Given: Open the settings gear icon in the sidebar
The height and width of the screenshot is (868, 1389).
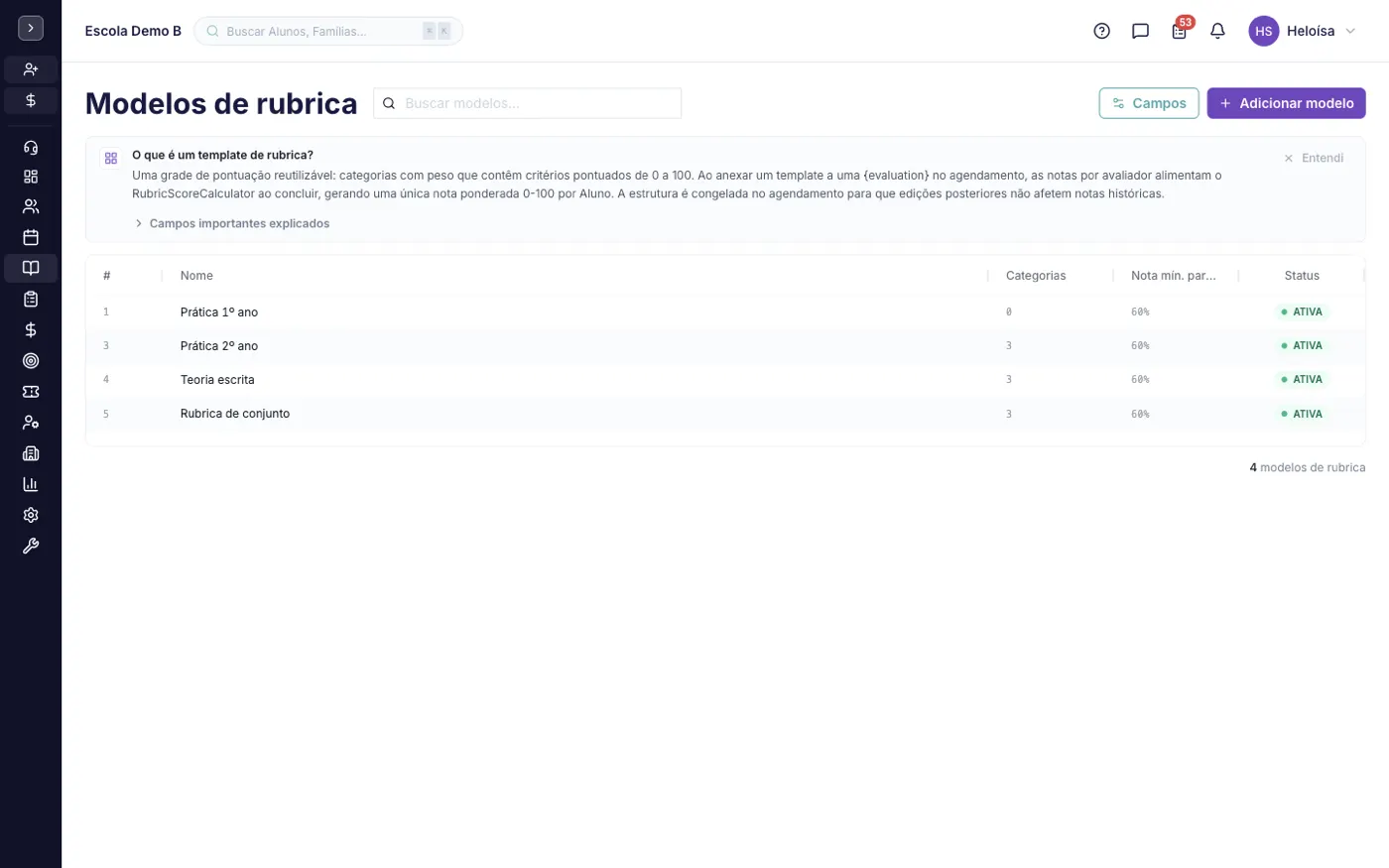Looking at the screenshot, I should [31, 515].
